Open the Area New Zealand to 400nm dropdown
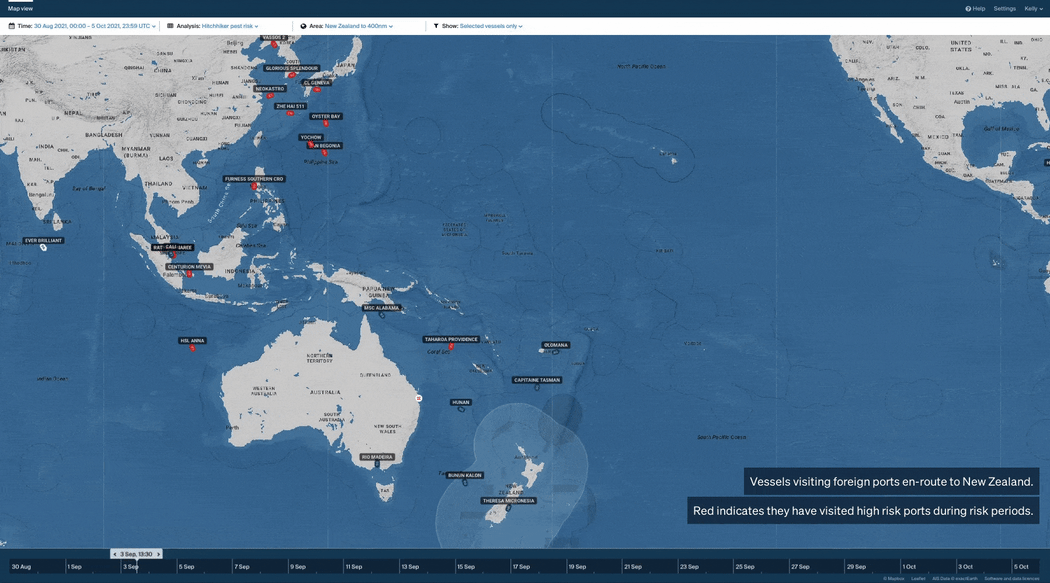The height and width of the screenshot is (583, 1050). 359,26
